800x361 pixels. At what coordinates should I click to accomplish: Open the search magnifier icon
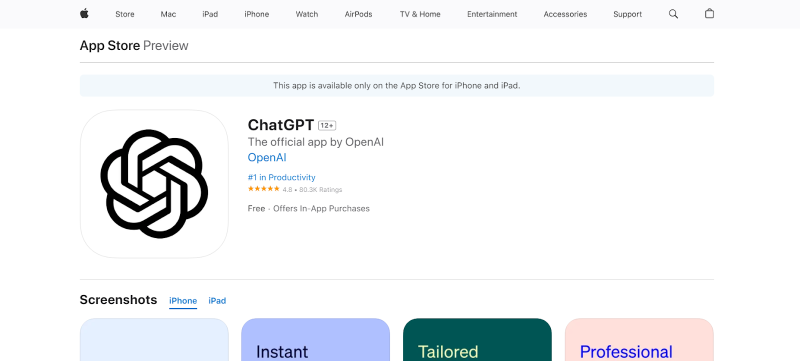tap(673, 14)
